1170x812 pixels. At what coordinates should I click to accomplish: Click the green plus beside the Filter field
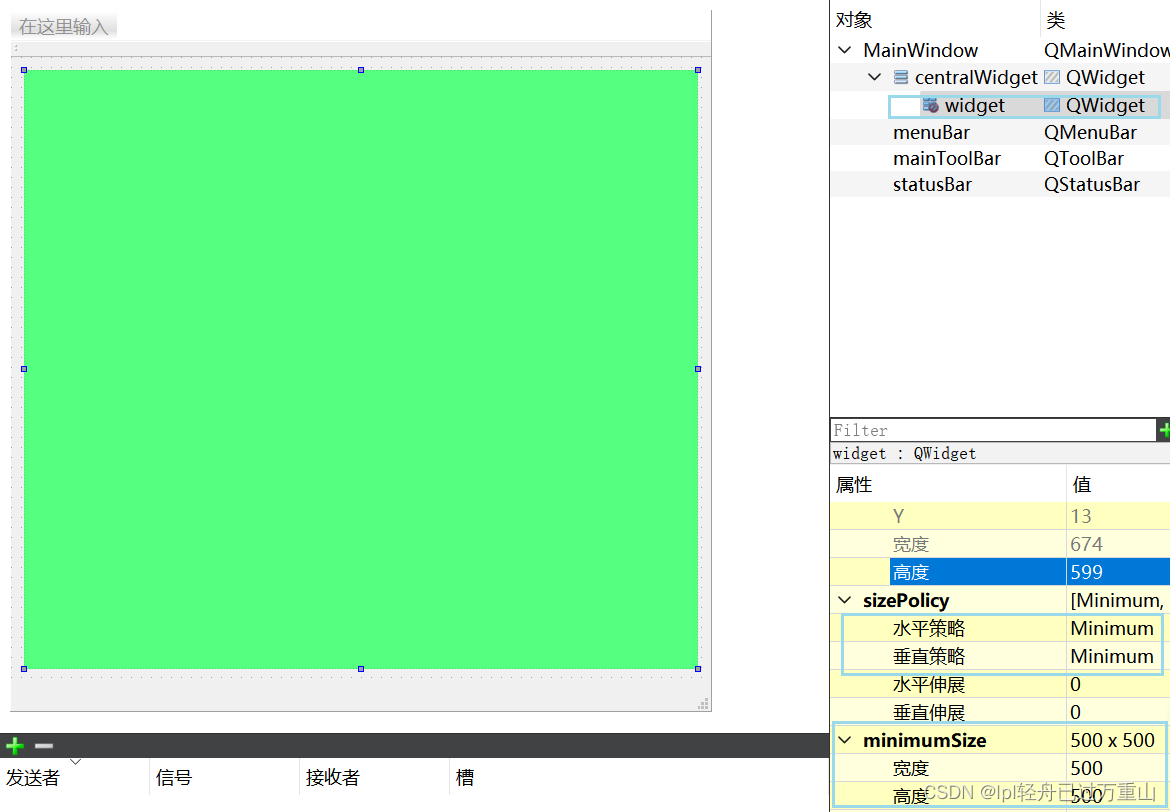[1163, 430]
